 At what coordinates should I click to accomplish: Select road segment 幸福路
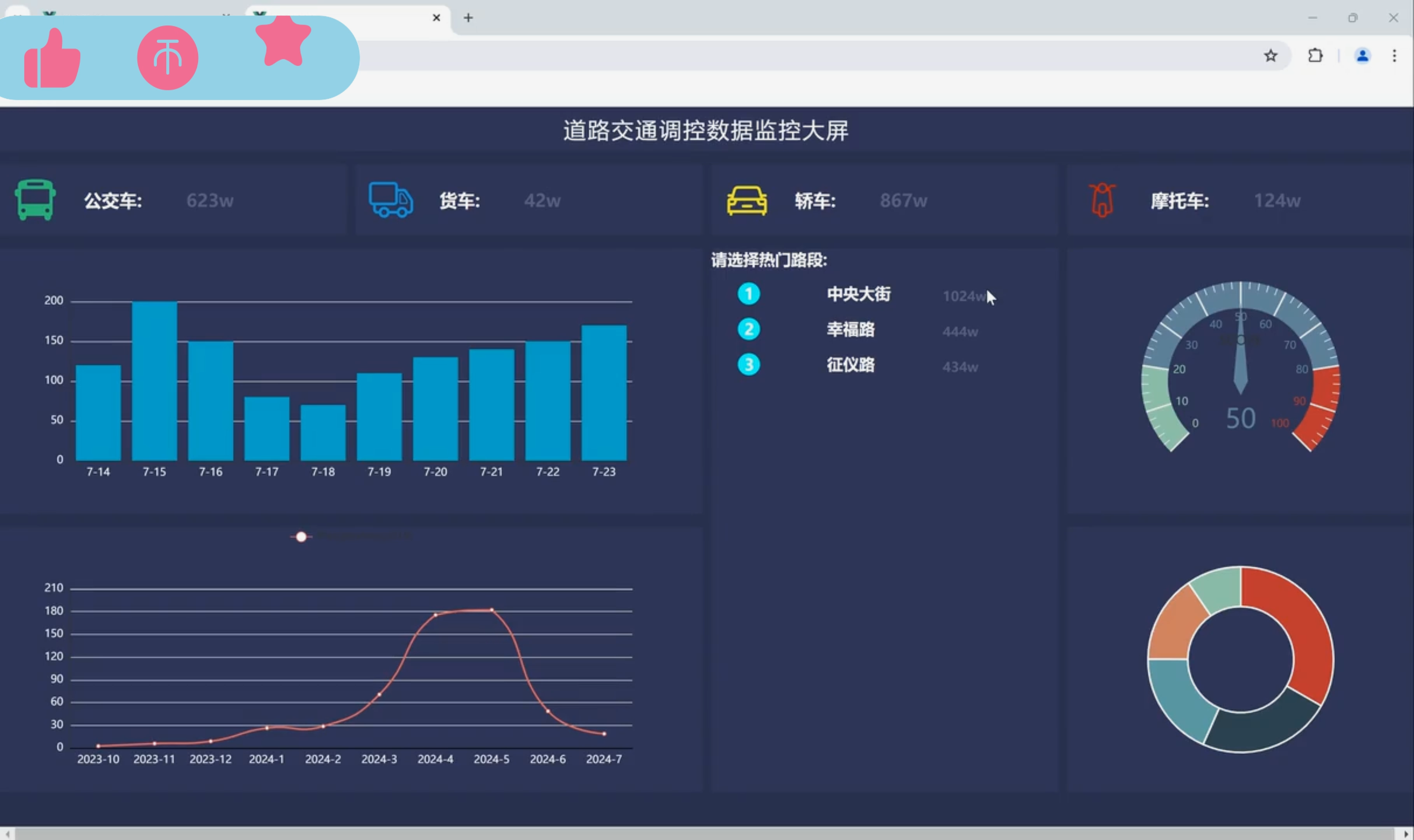tap(850, 329)
